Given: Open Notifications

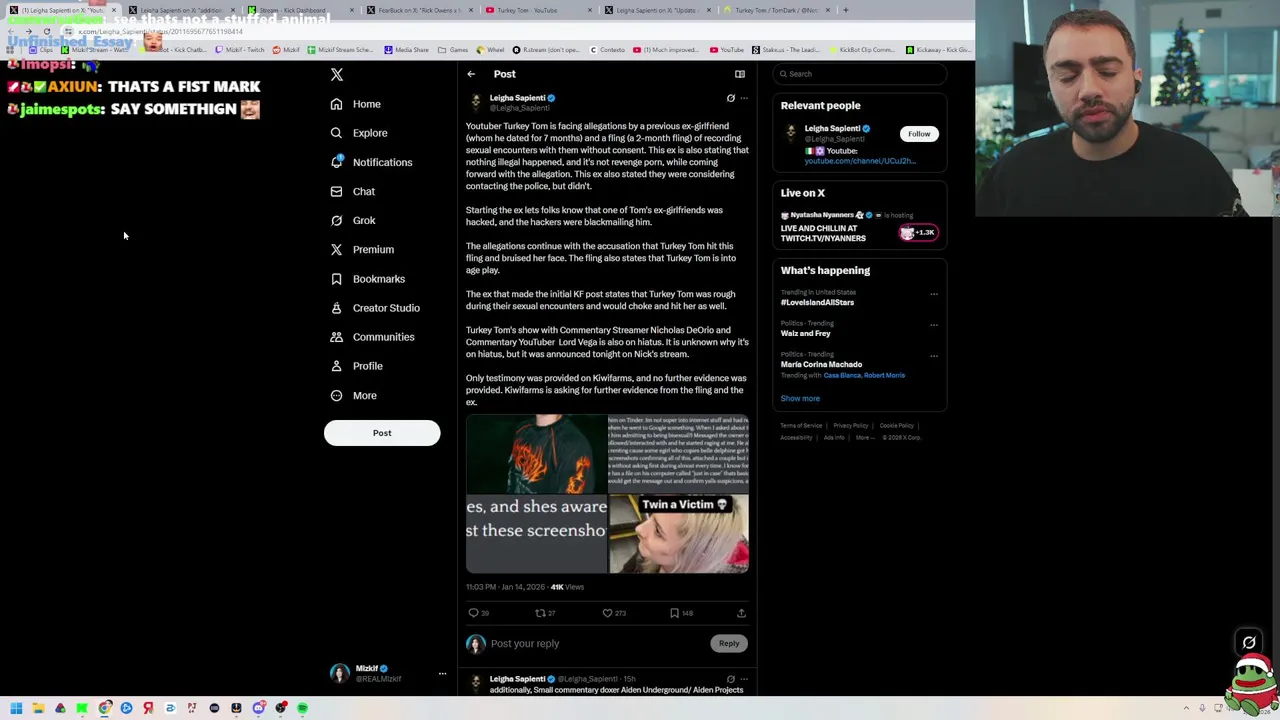Looking at the screenshot, I should pos(370,162).
